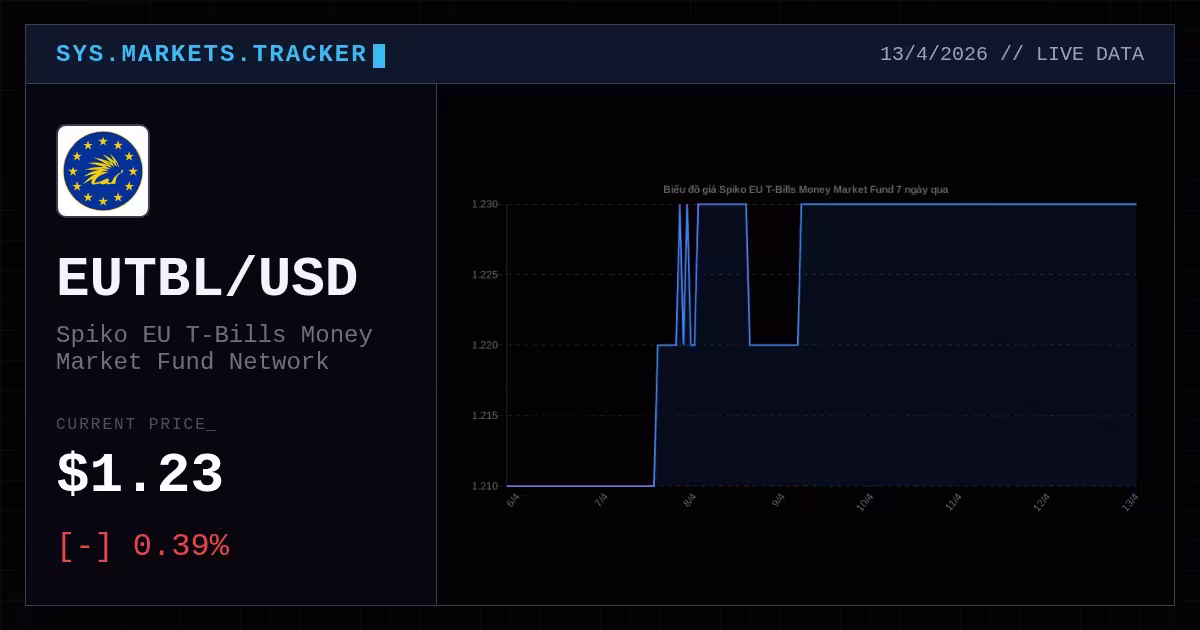Click the 6/4 x-axis date label
Viewport: 1200px width, 630px height.
click(513, 499)
